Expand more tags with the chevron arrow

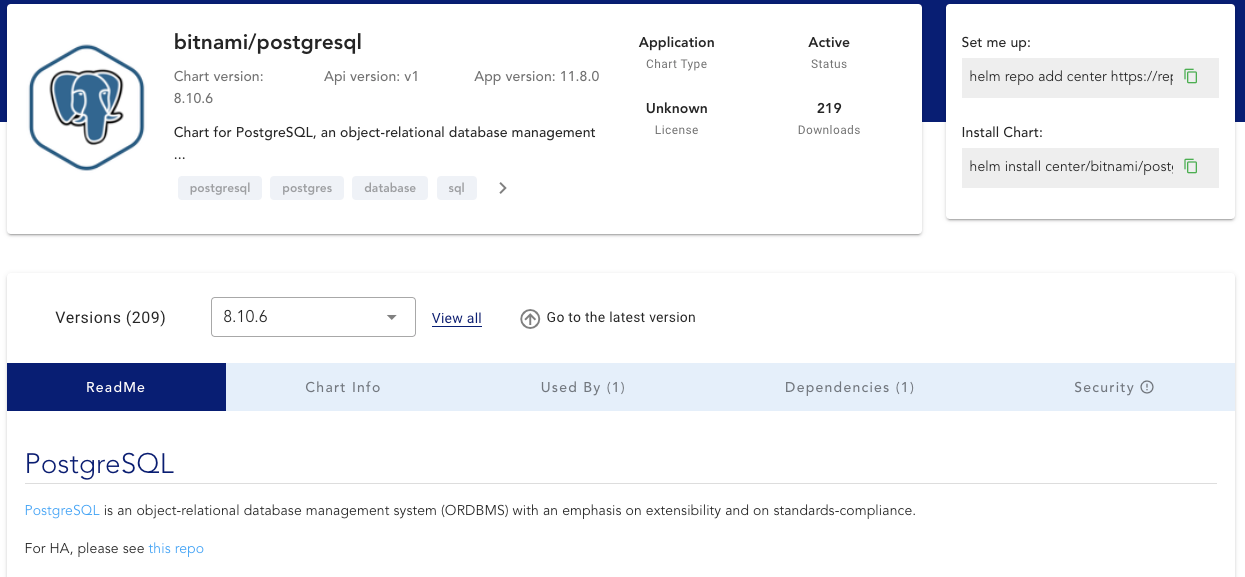(x=503, y=188)
